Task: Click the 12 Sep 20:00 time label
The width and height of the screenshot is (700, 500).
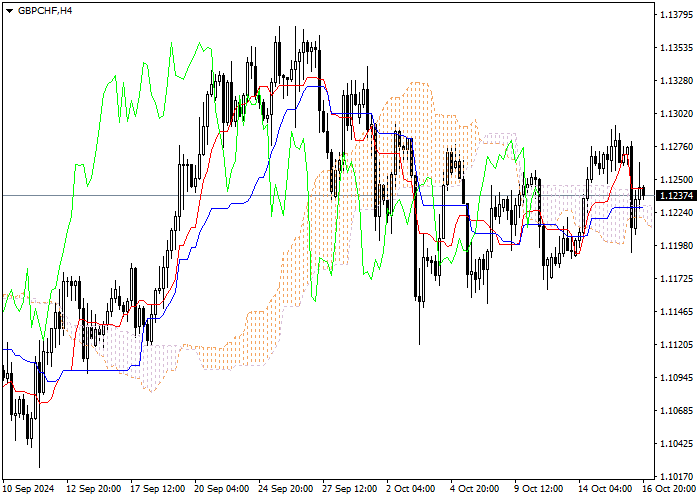Action: (x=94, y=489)
